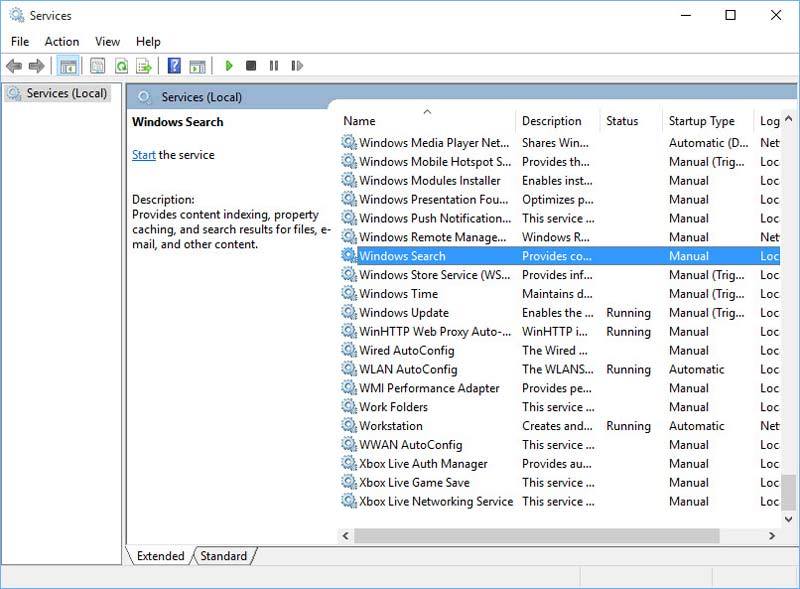
Task: Open the Action menu
Action: [62, 41]
